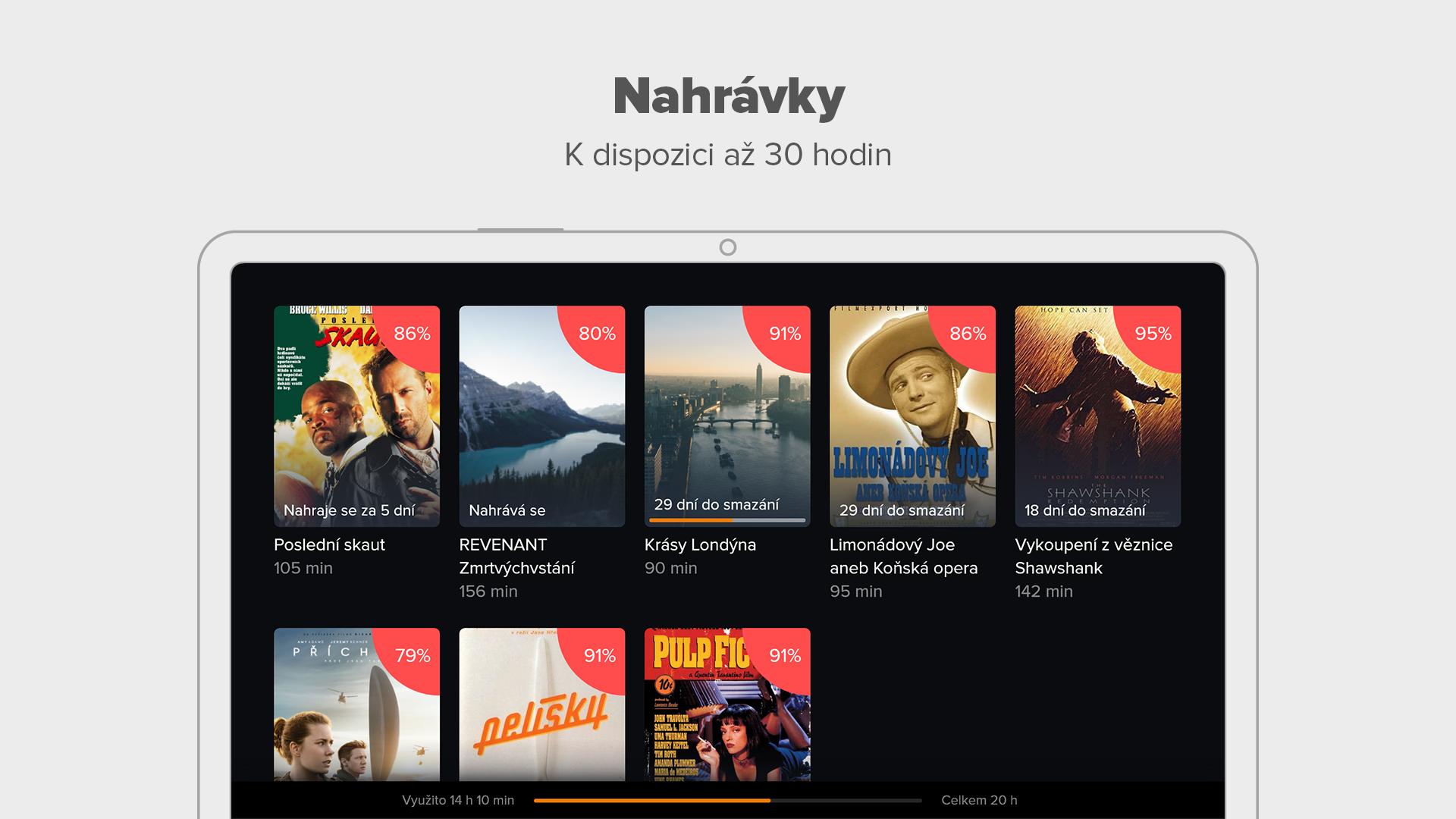Open the Limonádový Joe poster thumbnail
This screenshot has width=1456, height=819.
click(912, 416)
